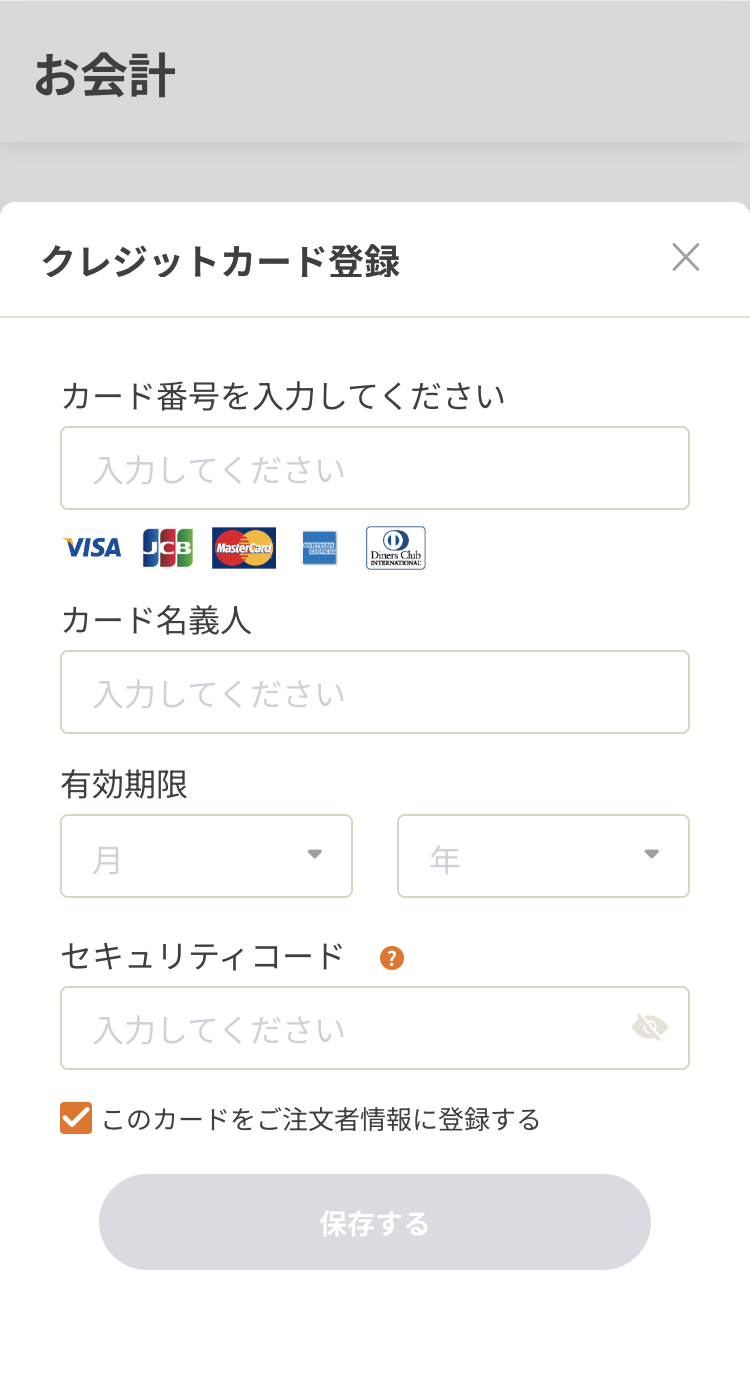Open the 月 month dropdown

[x=206, y=856]
